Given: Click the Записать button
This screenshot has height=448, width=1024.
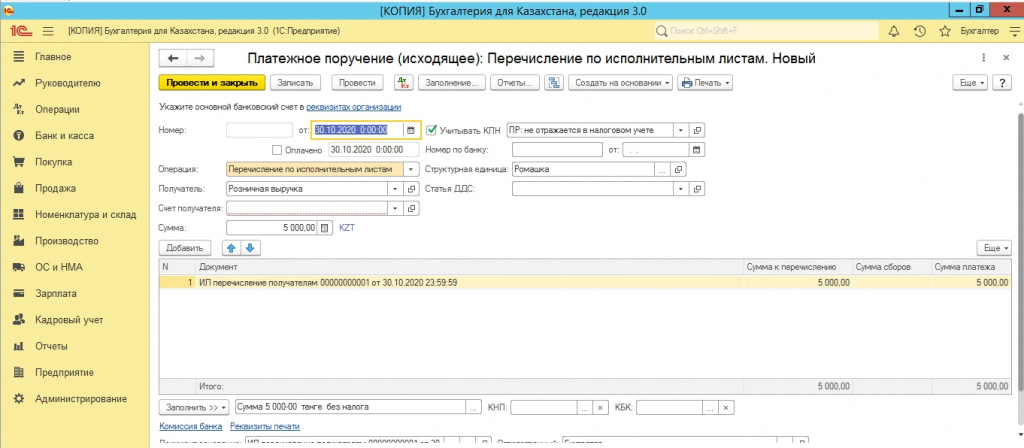Looking at the screenshot, I should coord(296,83).
